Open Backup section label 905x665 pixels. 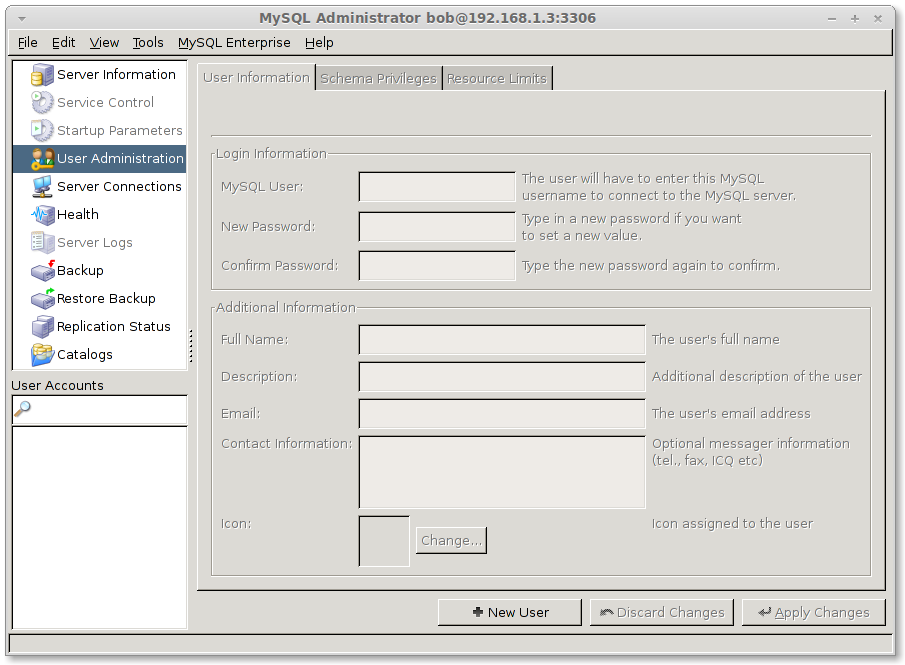[x=80, y=271]
